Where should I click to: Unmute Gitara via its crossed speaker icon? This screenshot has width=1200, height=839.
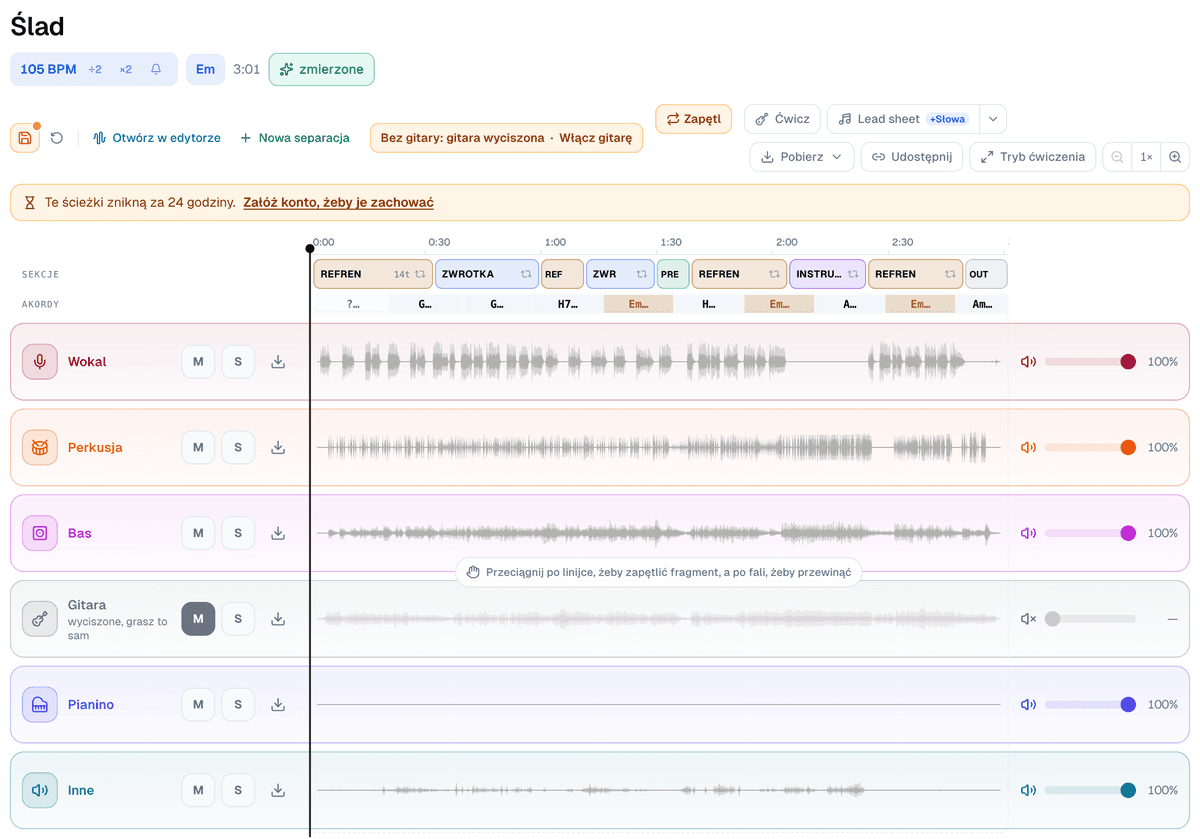[1028, 619]
